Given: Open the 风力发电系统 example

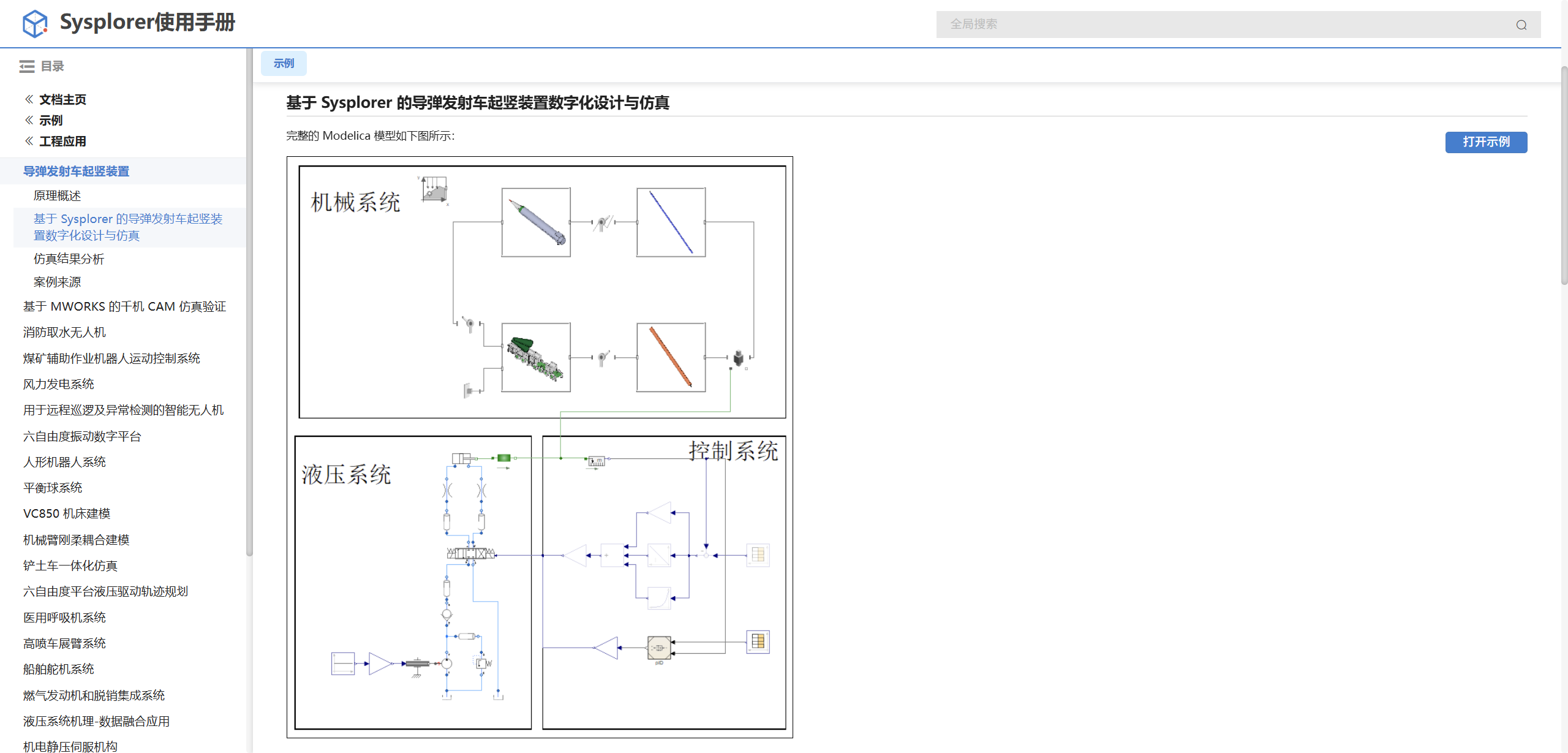Looking at the screenshot, I should click(x=59, y=384).
